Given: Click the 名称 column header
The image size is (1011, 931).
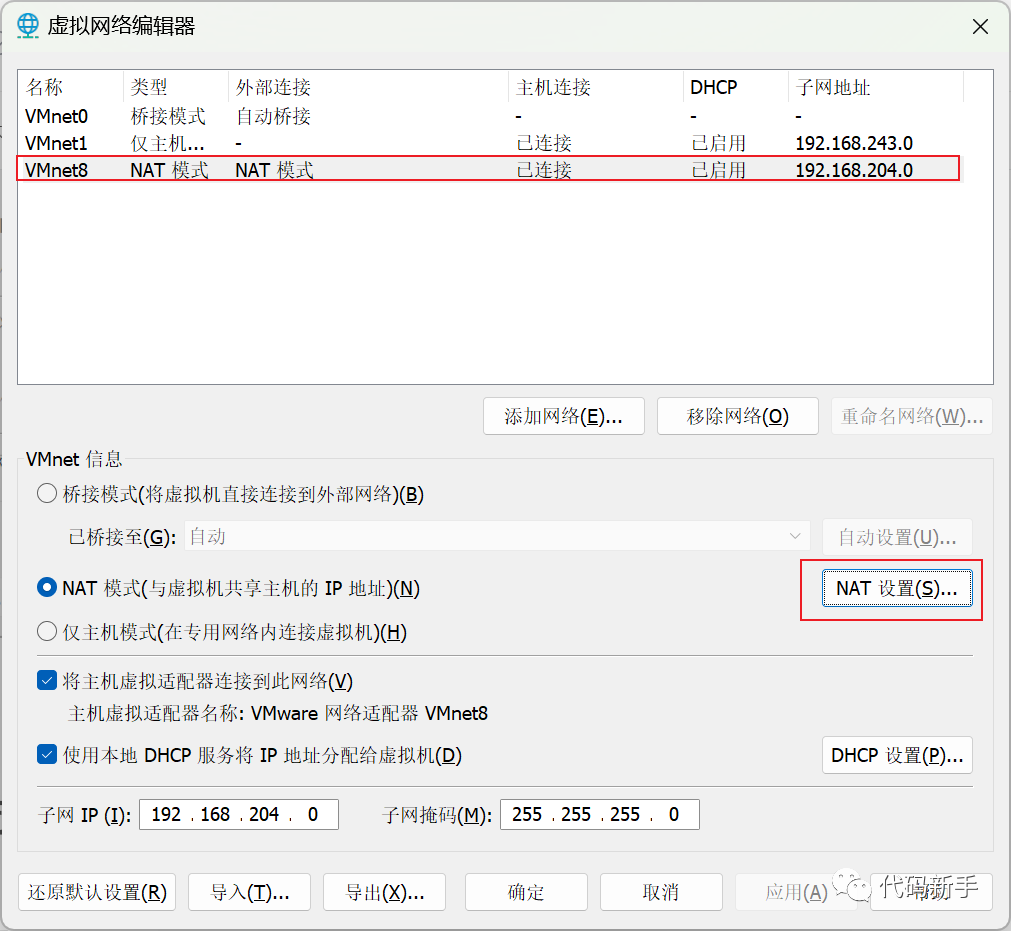Looking at the screenshot, I should (x=71, y=87).
